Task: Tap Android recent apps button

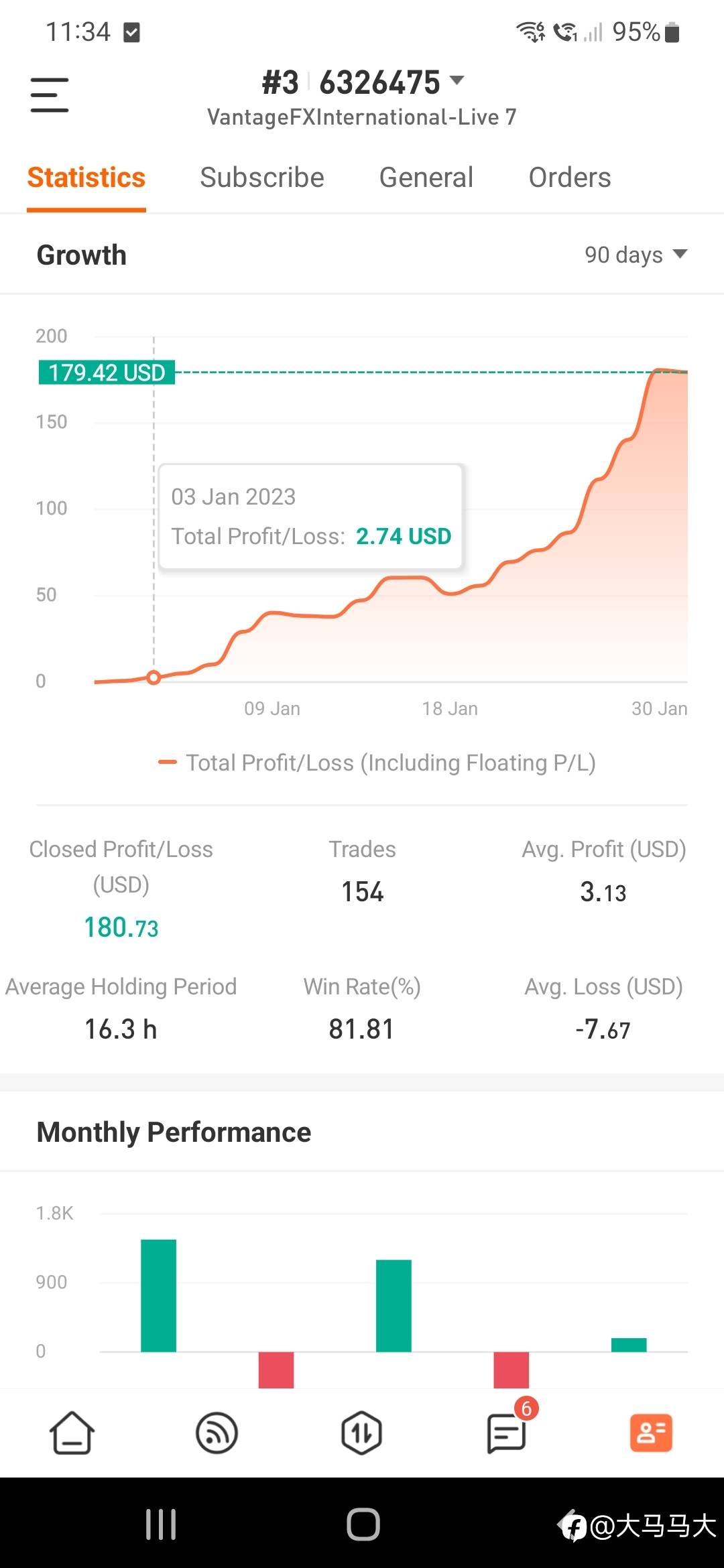Action: (x=161, y=1524)
